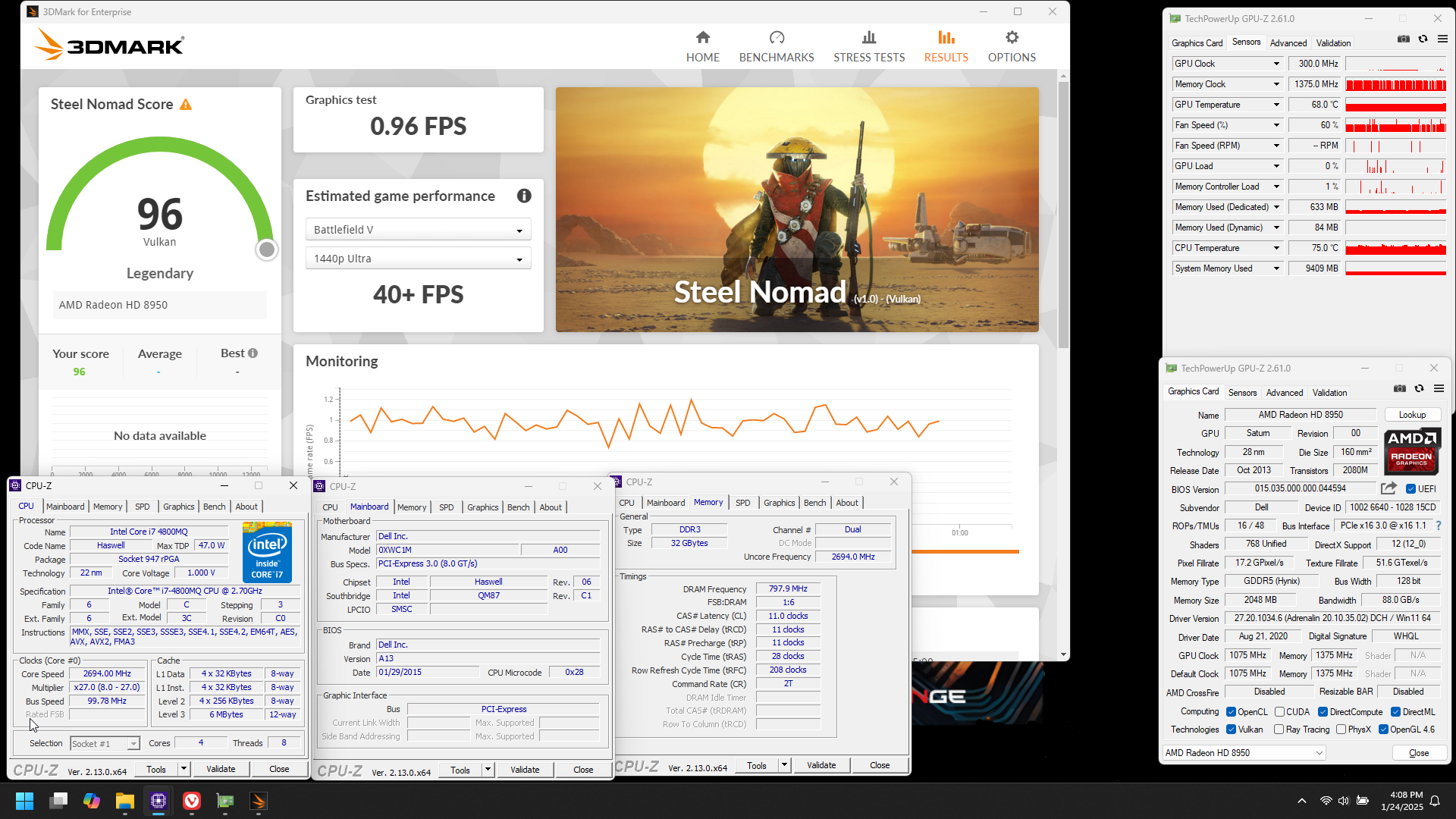Screen dimensions: 1456x819
Task: Open Tools dropdown arrow in CPU-Z CPU window
Action: pos(184,769)
